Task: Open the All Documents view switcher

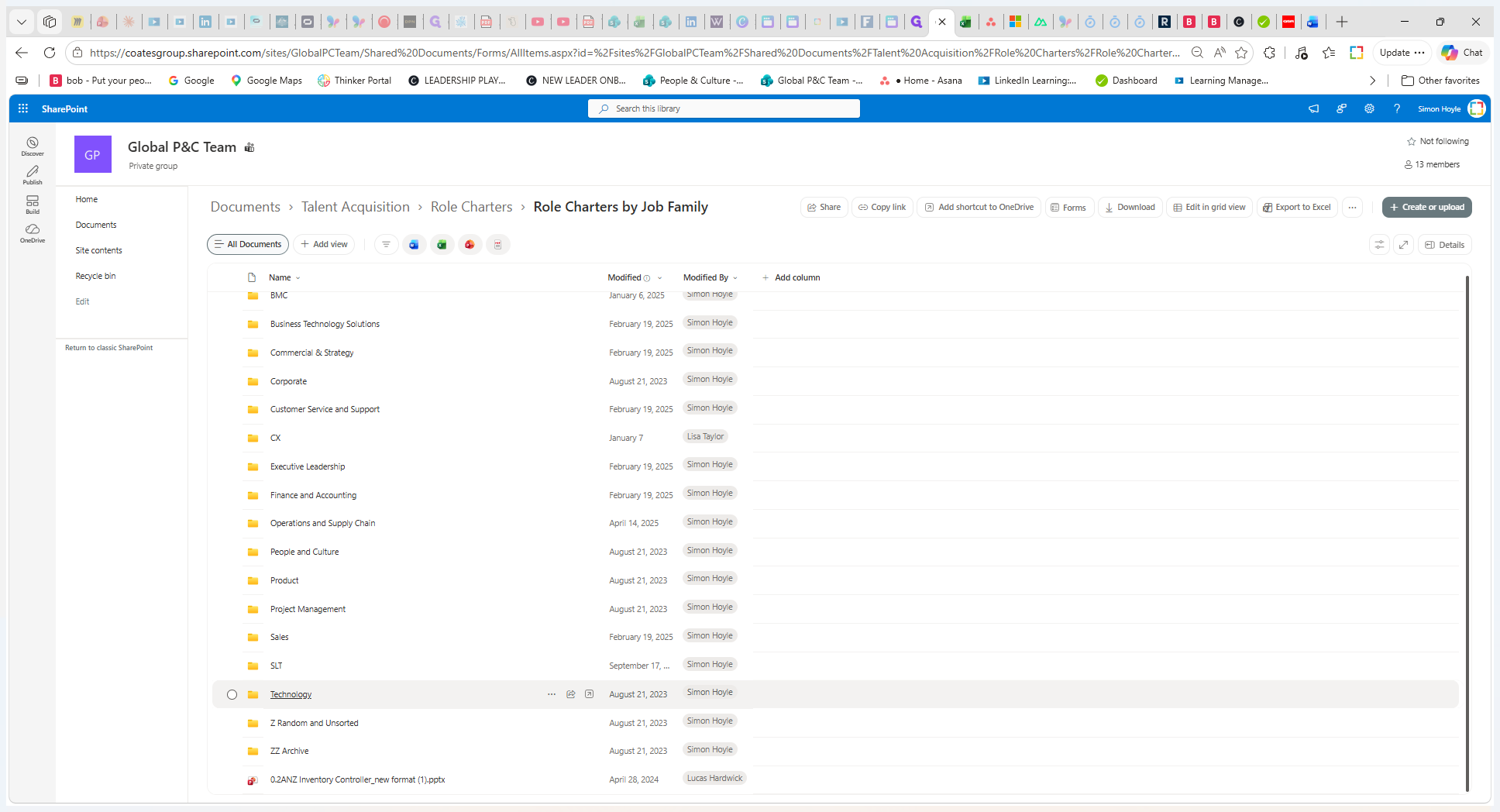Action: coord(248,245)
